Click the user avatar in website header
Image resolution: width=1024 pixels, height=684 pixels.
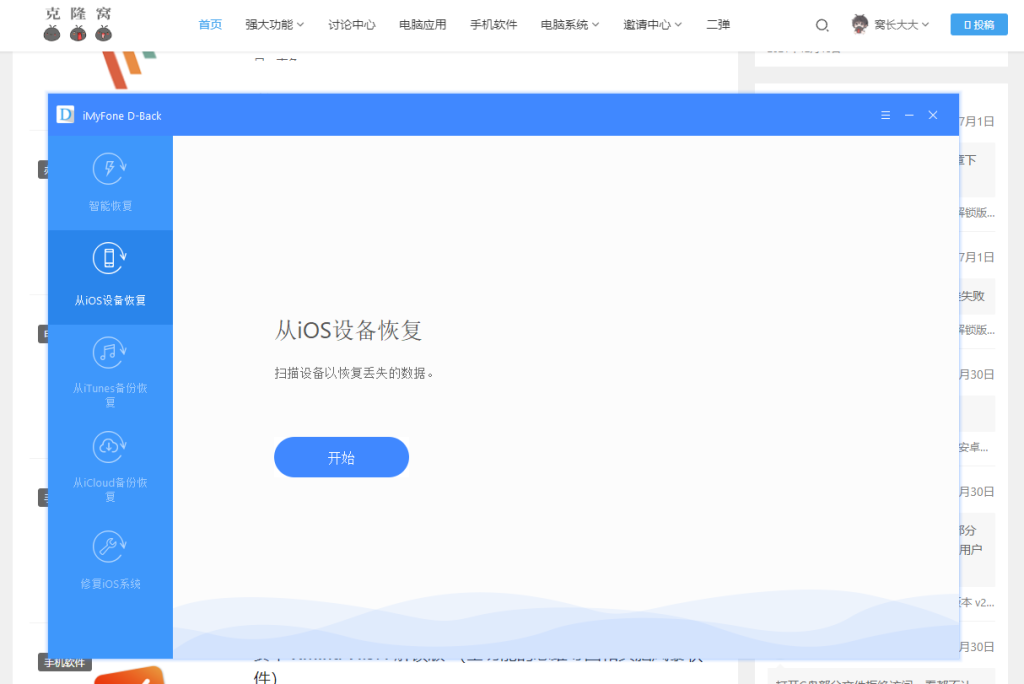pyautogui.click(x=860, y=24)
